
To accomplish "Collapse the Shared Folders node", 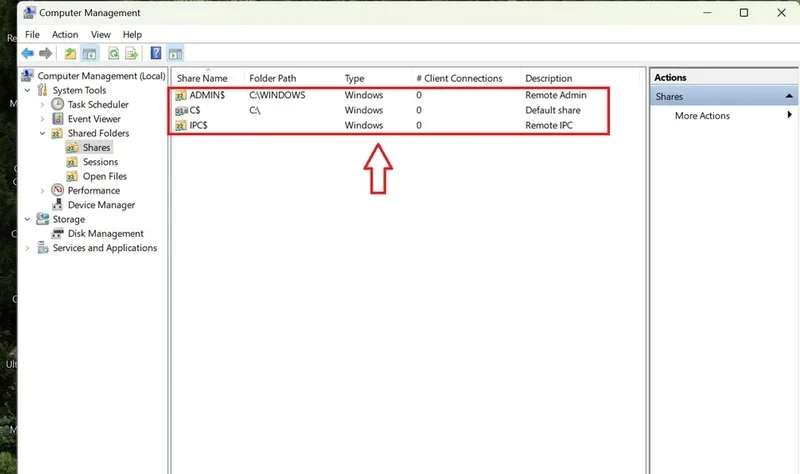I will tap(42, 133).
